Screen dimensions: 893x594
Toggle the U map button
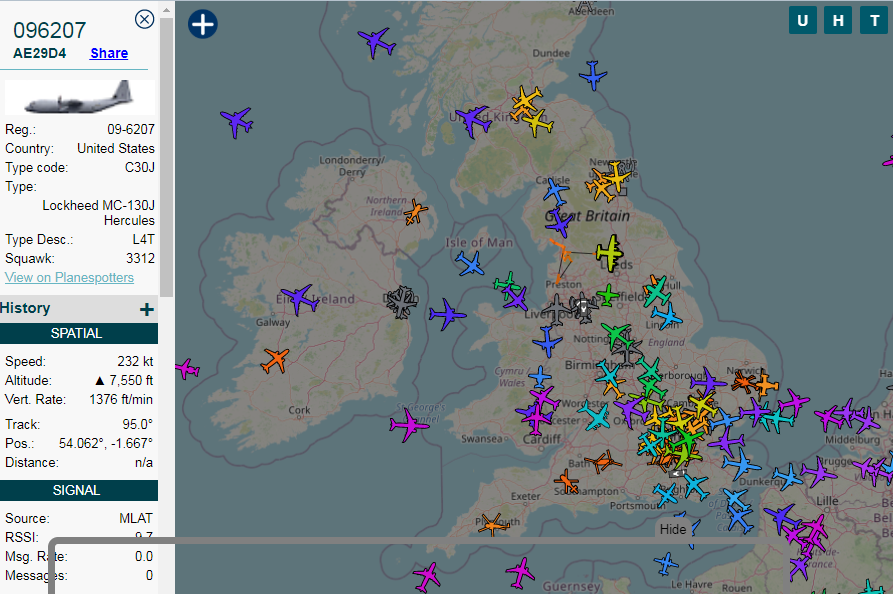click(x=803, y=21)
